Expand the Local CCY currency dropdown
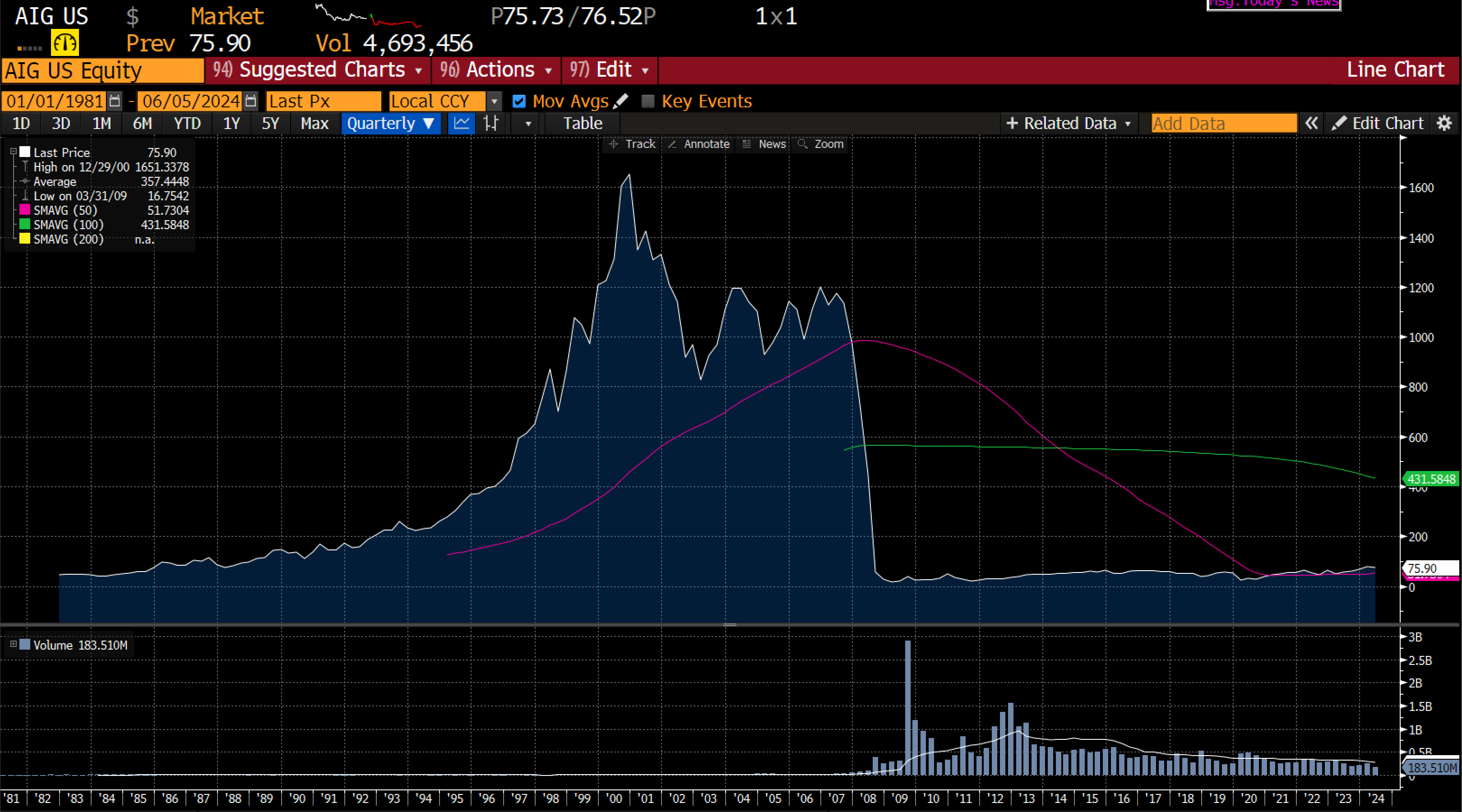The width and height of the screenshot is (1462, 812). tap(495, 101)
